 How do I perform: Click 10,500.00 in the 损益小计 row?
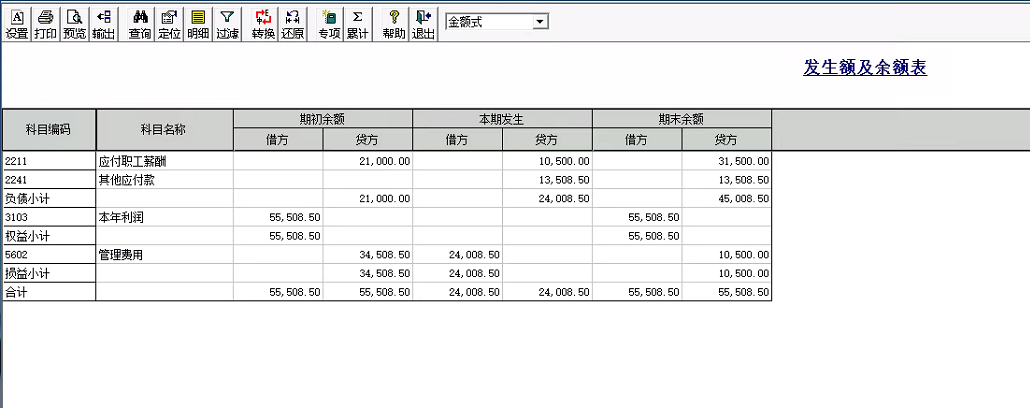727,273
